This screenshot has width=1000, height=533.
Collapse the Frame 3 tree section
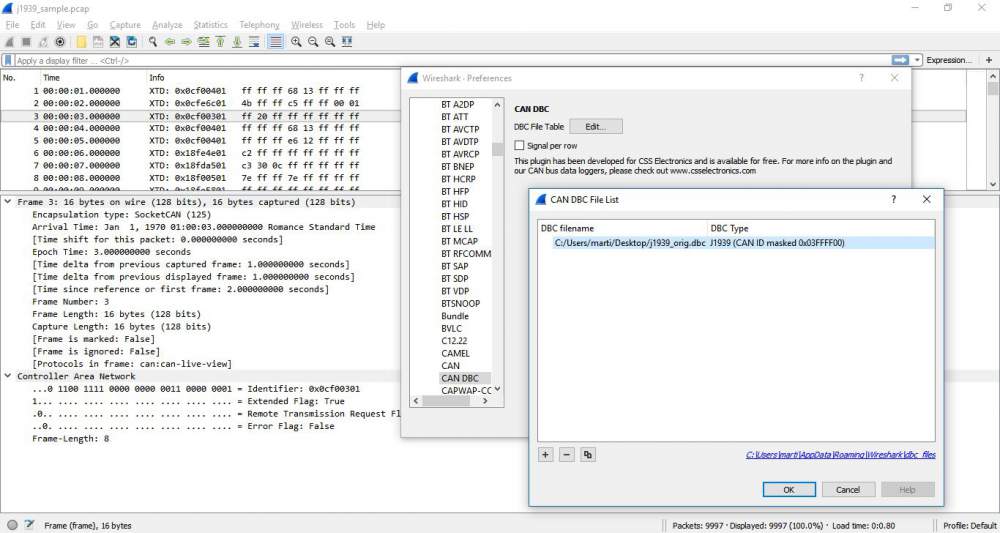click(x=8, y=202)
